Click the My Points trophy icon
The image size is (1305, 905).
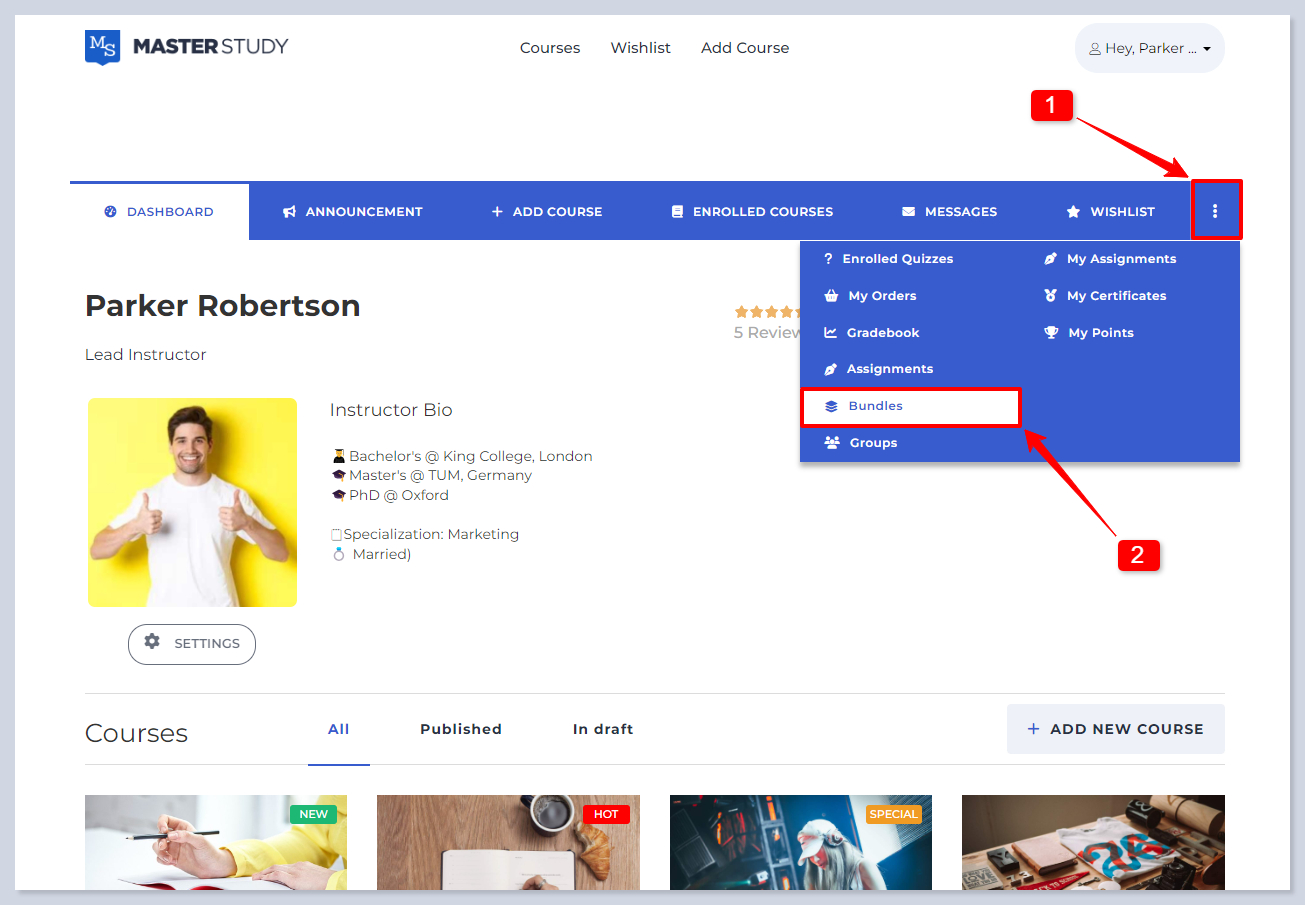(x=1051, y=333)
